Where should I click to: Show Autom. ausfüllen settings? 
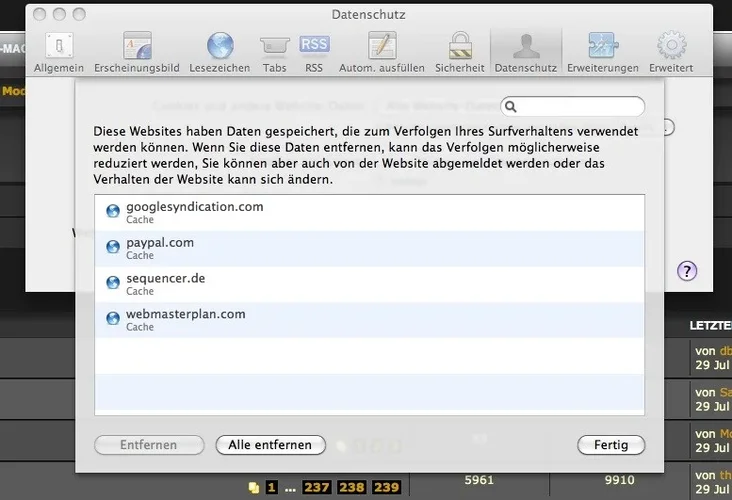point(382,52)
